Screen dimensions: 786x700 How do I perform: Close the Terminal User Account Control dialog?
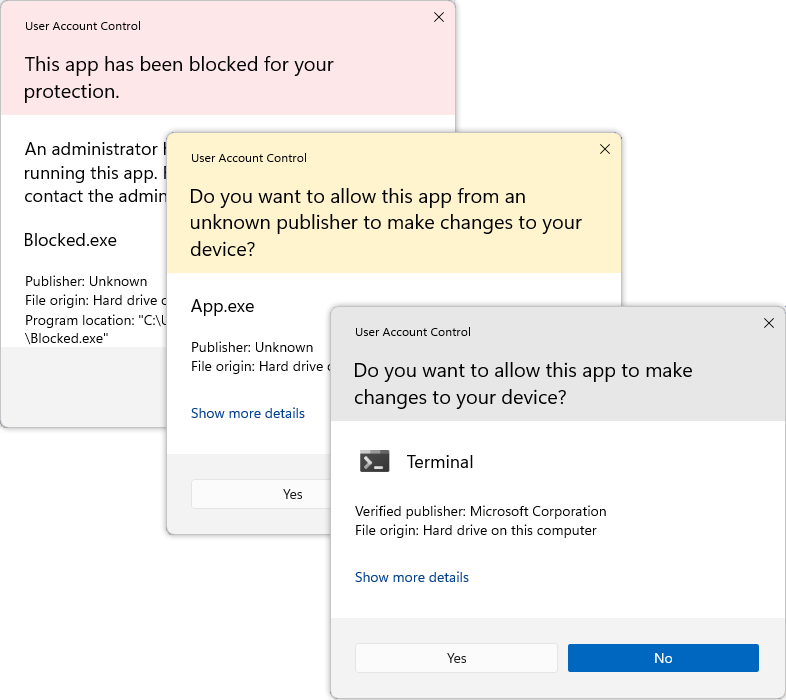pyautogui.click(x=768, y=323)
